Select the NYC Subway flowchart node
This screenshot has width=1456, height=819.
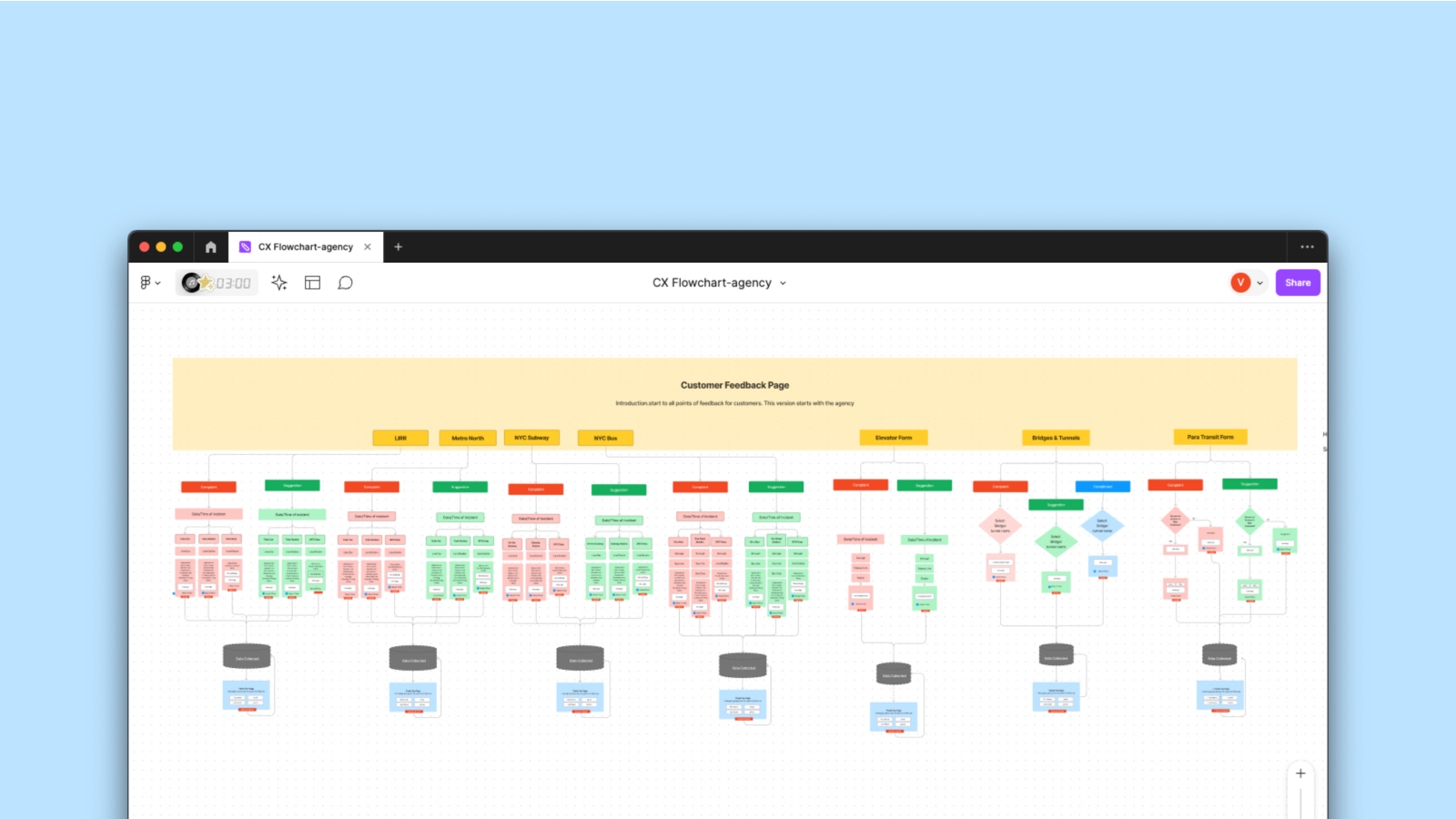(531, 438)
